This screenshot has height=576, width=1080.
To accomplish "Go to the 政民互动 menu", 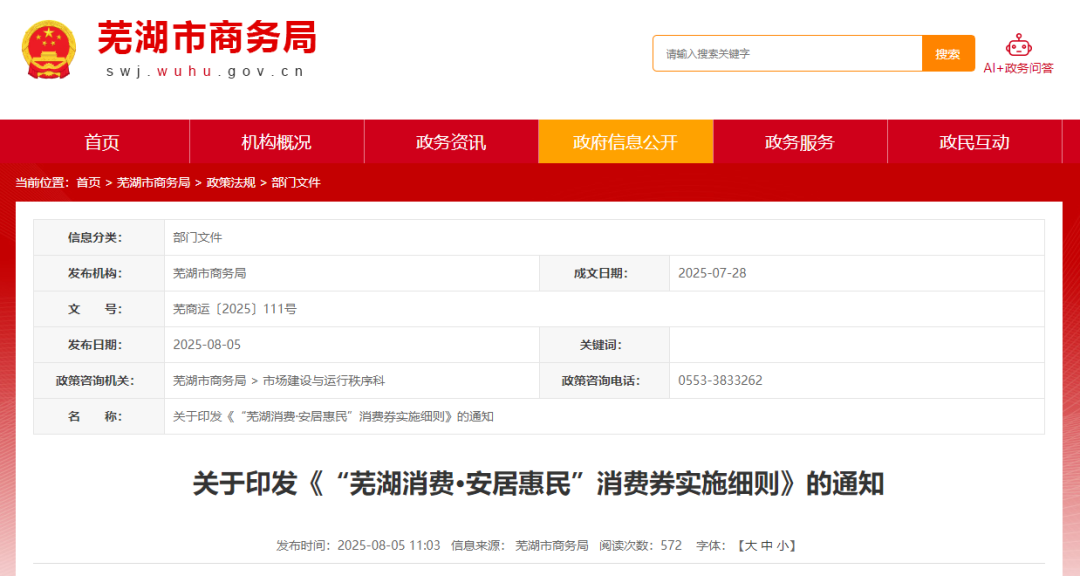I will point(974,142).
